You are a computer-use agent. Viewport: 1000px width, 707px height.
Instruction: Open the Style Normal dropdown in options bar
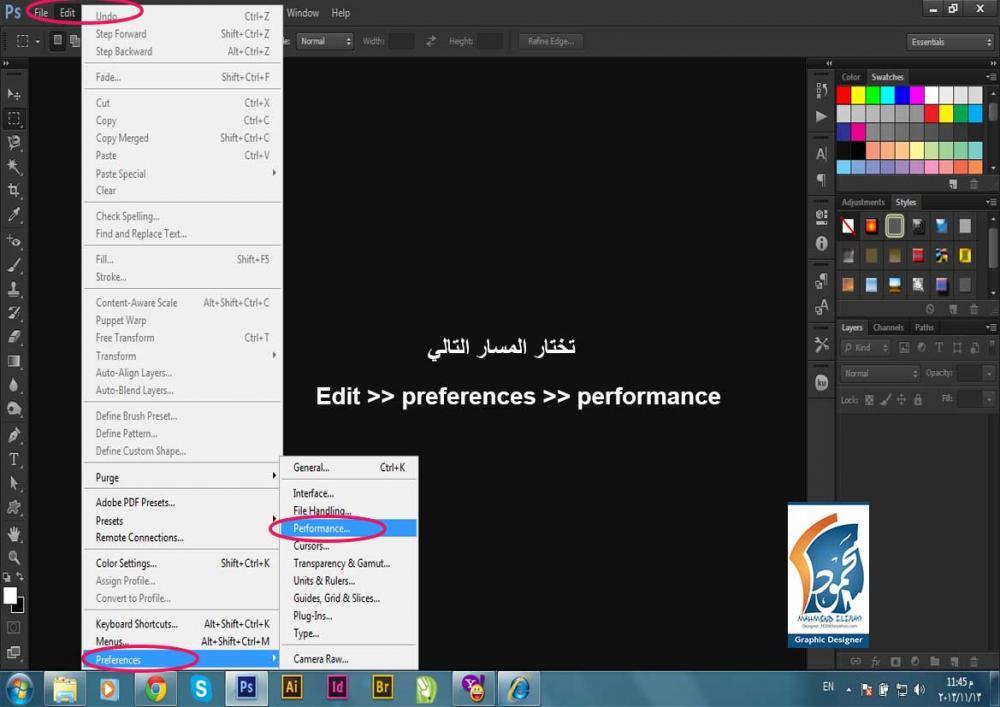coord(325,41)
